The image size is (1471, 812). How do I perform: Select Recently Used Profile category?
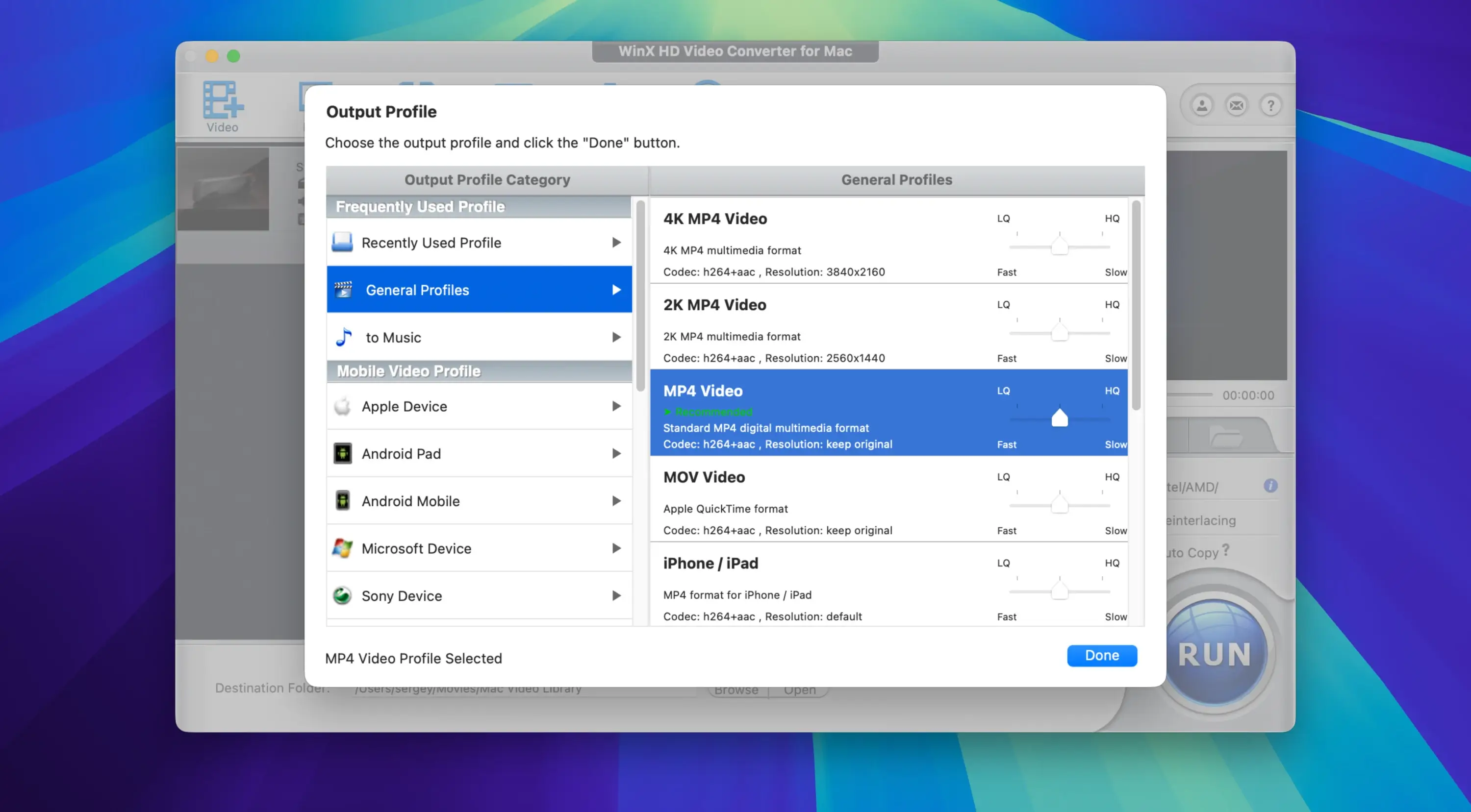click(x=479, y=242)
